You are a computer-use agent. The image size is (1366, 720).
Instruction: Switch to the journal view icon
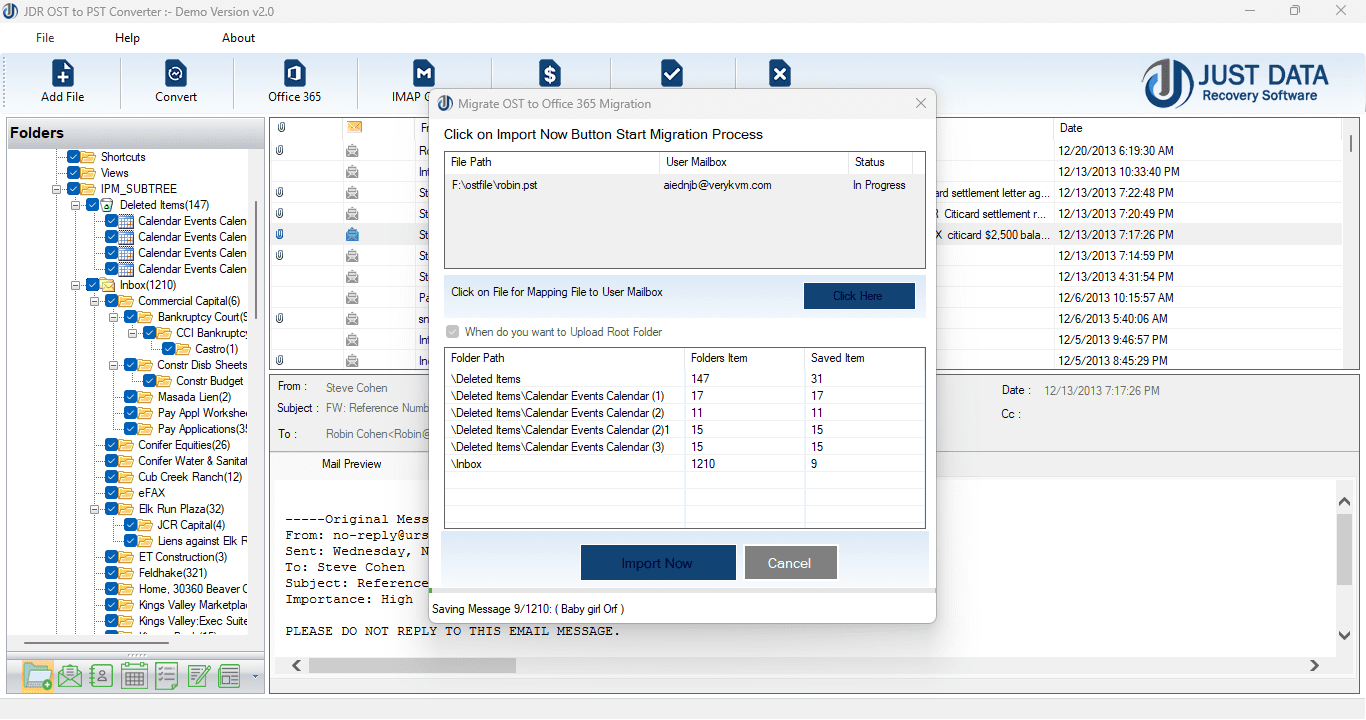pyautogui.click(x=230, y=676)
